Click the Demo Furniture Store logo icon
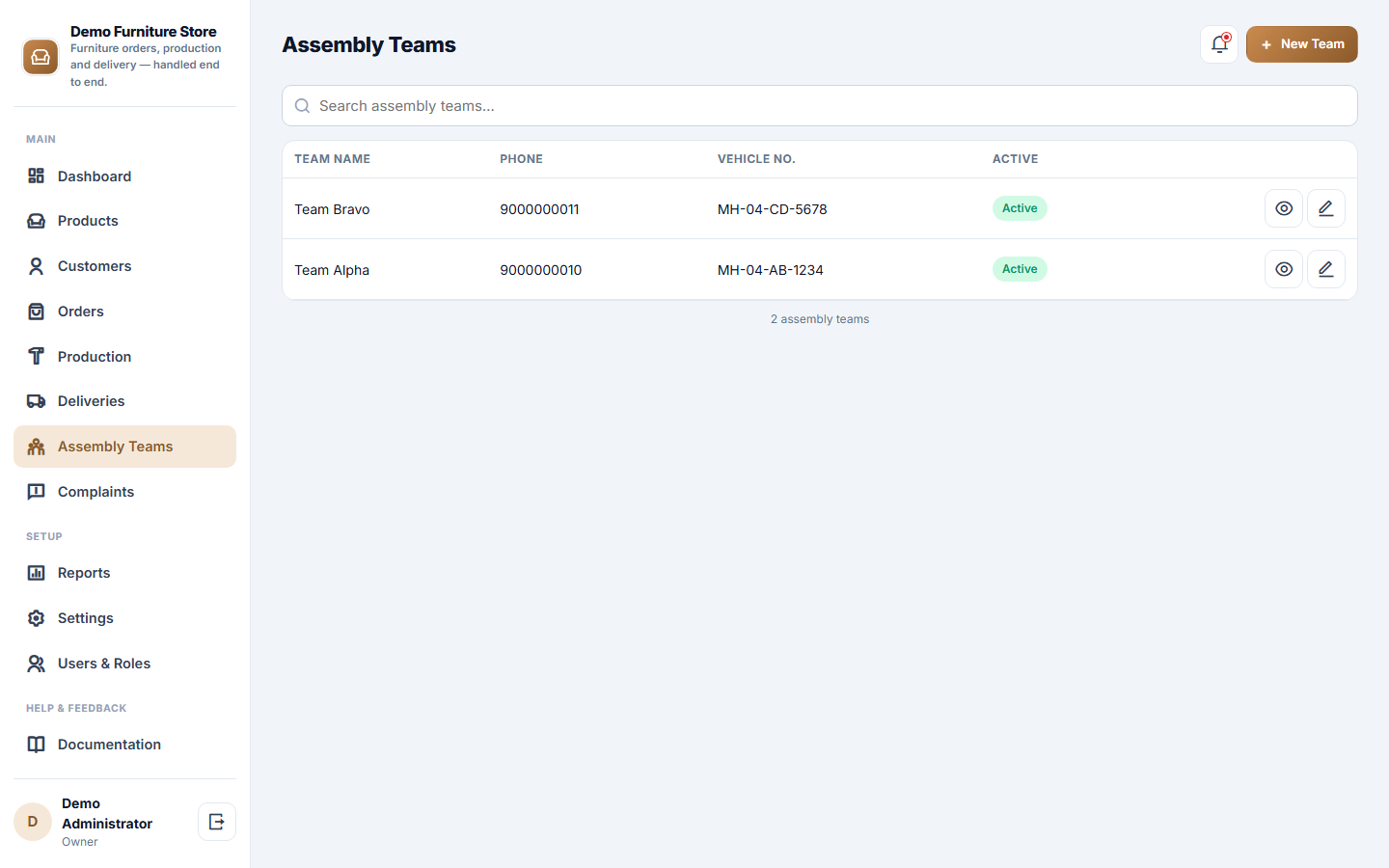This screenshot has height=868, width=1389. pos(41,57)
